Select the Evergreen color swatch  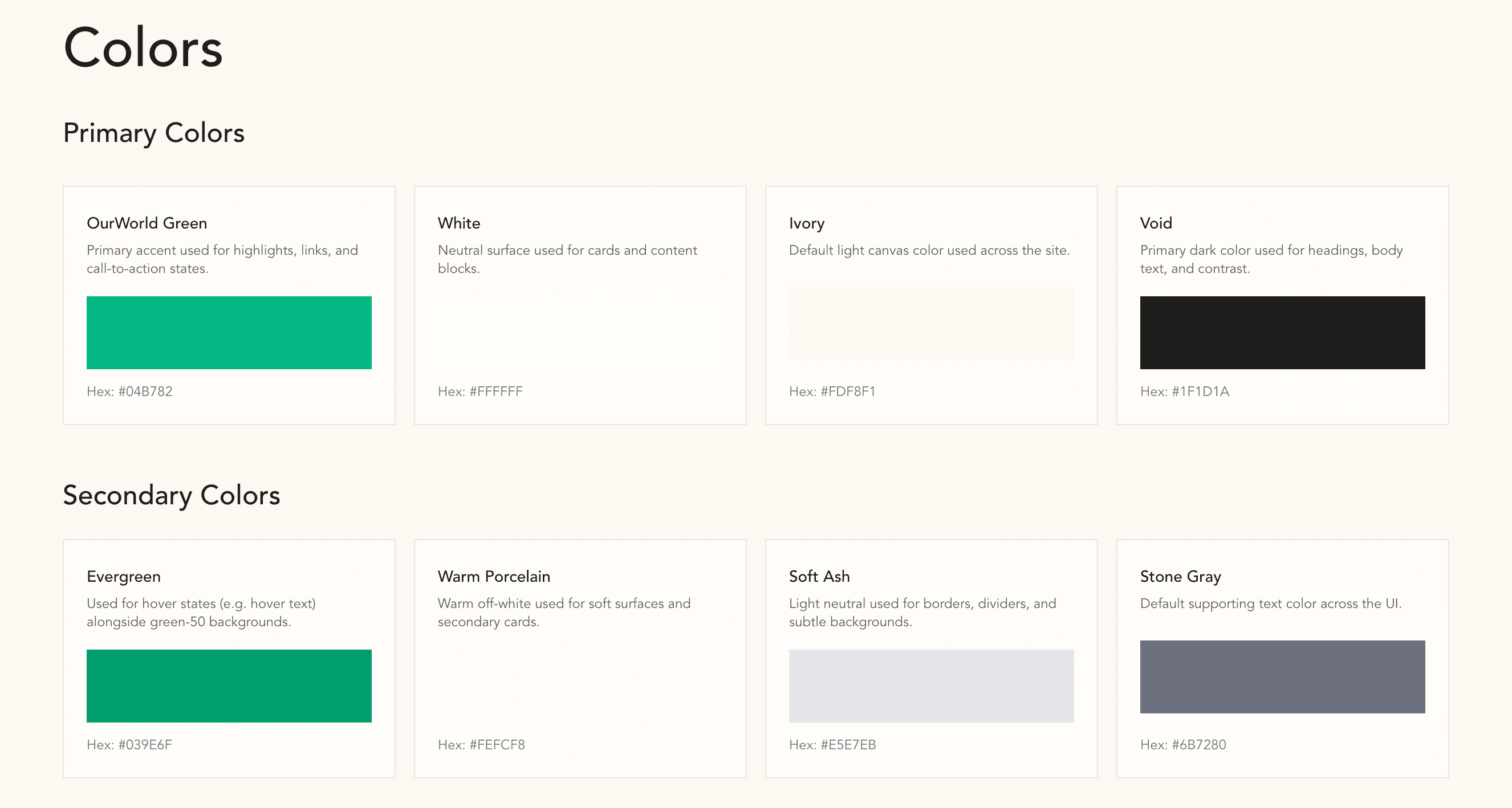pyautogui.click(x=229, y=685)
